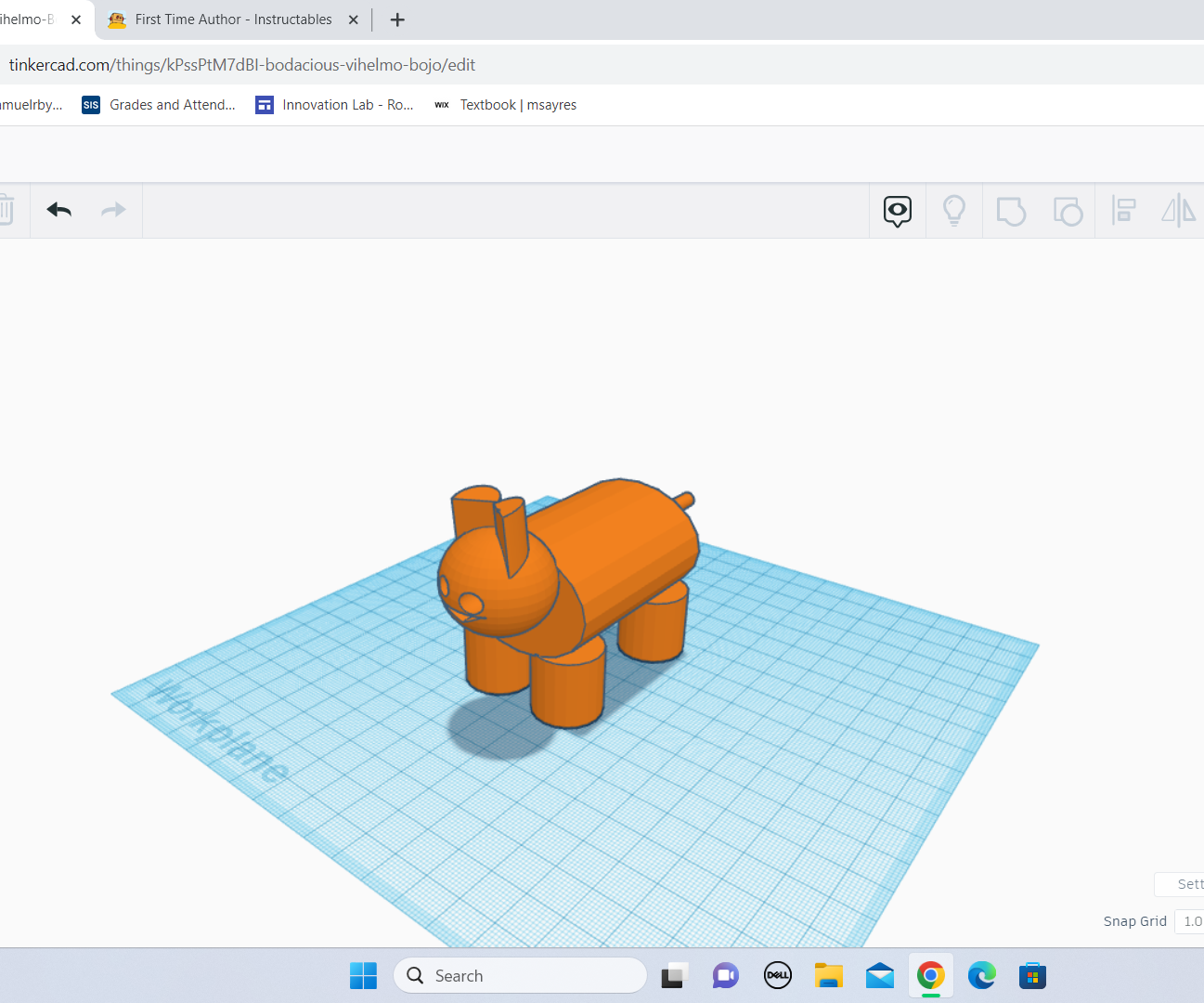The image size is (1204, 1003).
Task: Open the Align tool
Action: [1124, 211]
